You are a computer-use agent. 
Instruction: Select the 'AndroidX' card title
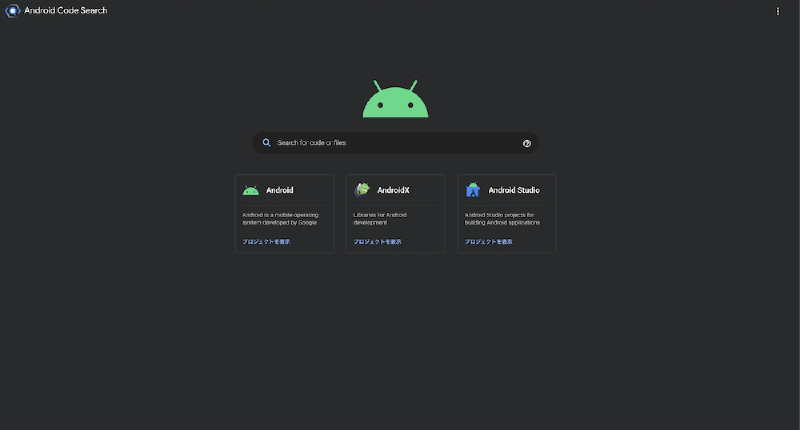point(393,190)
